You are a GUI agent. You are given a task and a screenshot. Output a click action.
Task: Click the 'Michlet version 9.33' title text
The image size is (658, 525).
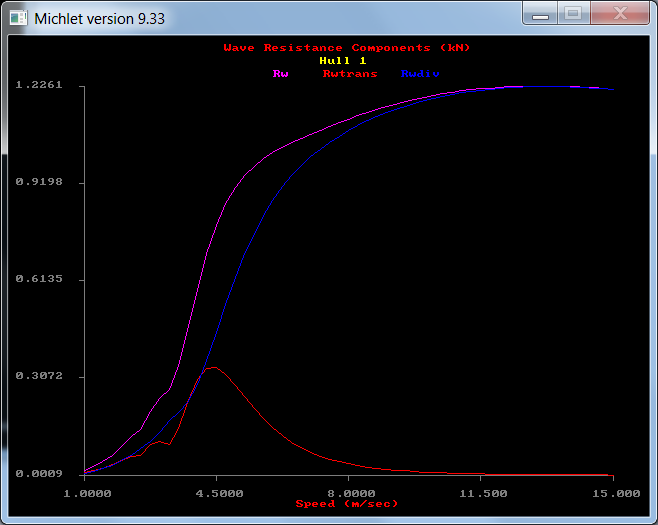99,18
